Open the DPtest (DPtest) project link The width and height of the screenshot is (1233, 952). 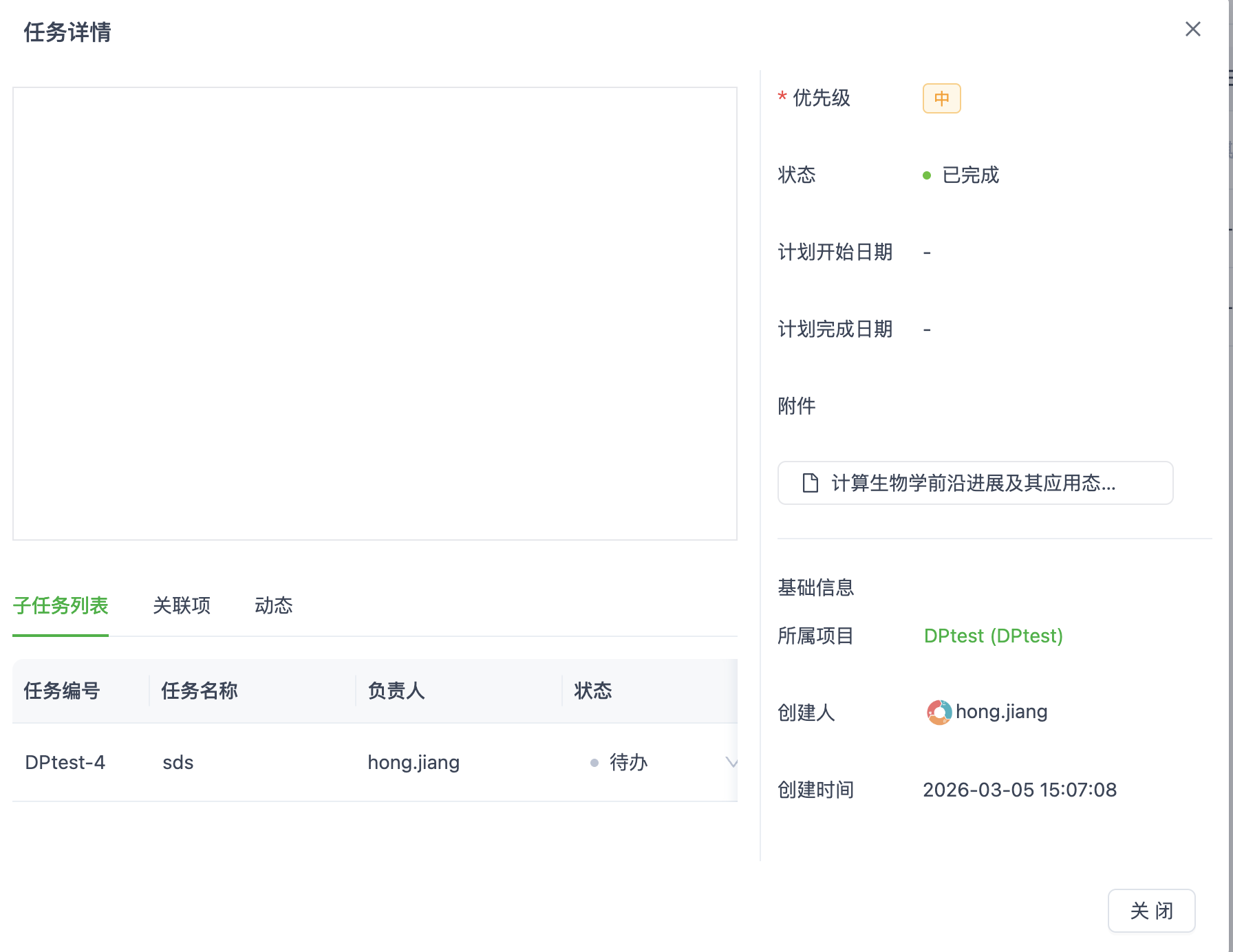point(993,636)
